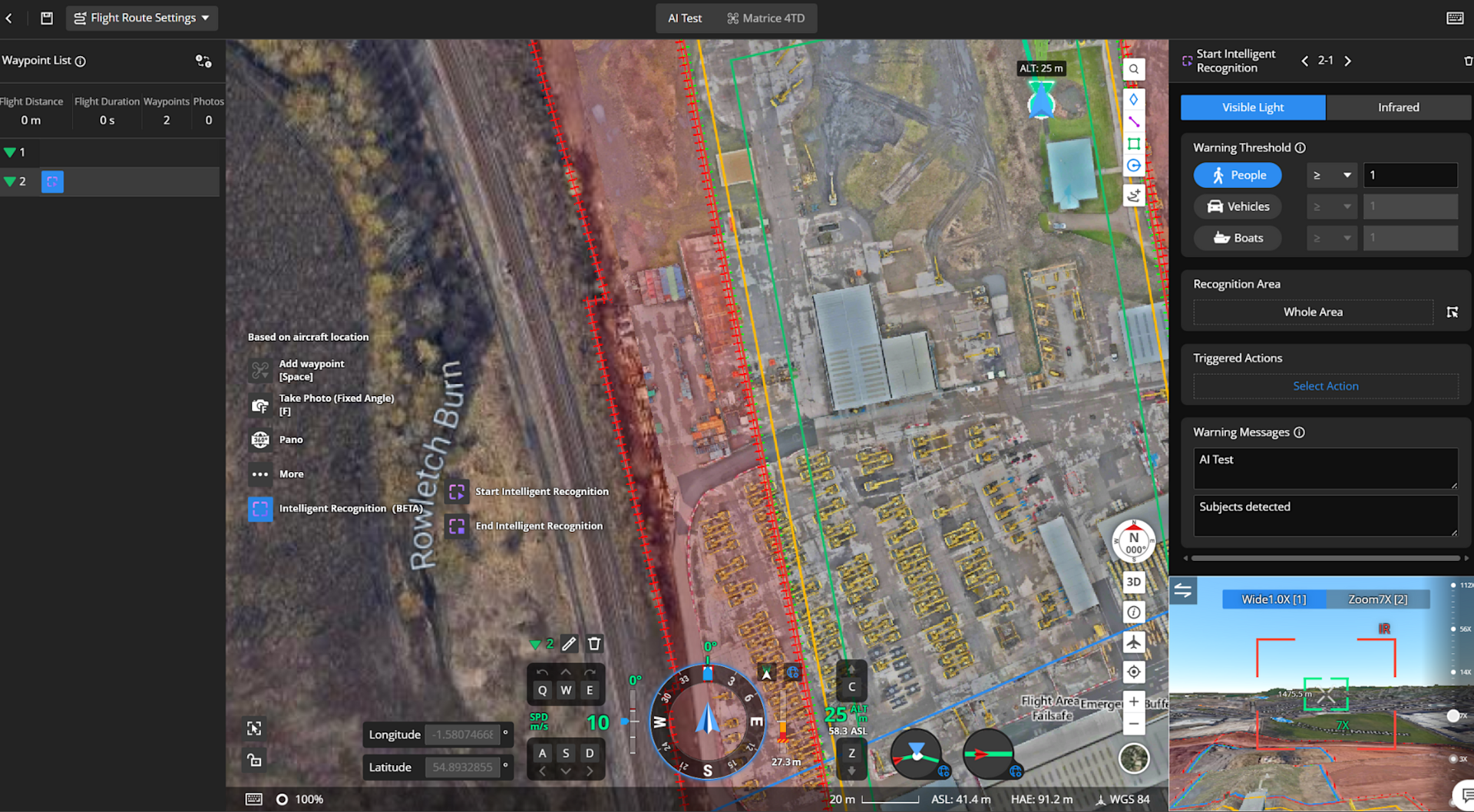Screen dimensions: 1474x812
Task: Click the People threshold value field
Action: pyautogui.click(x=1410, y=176)
